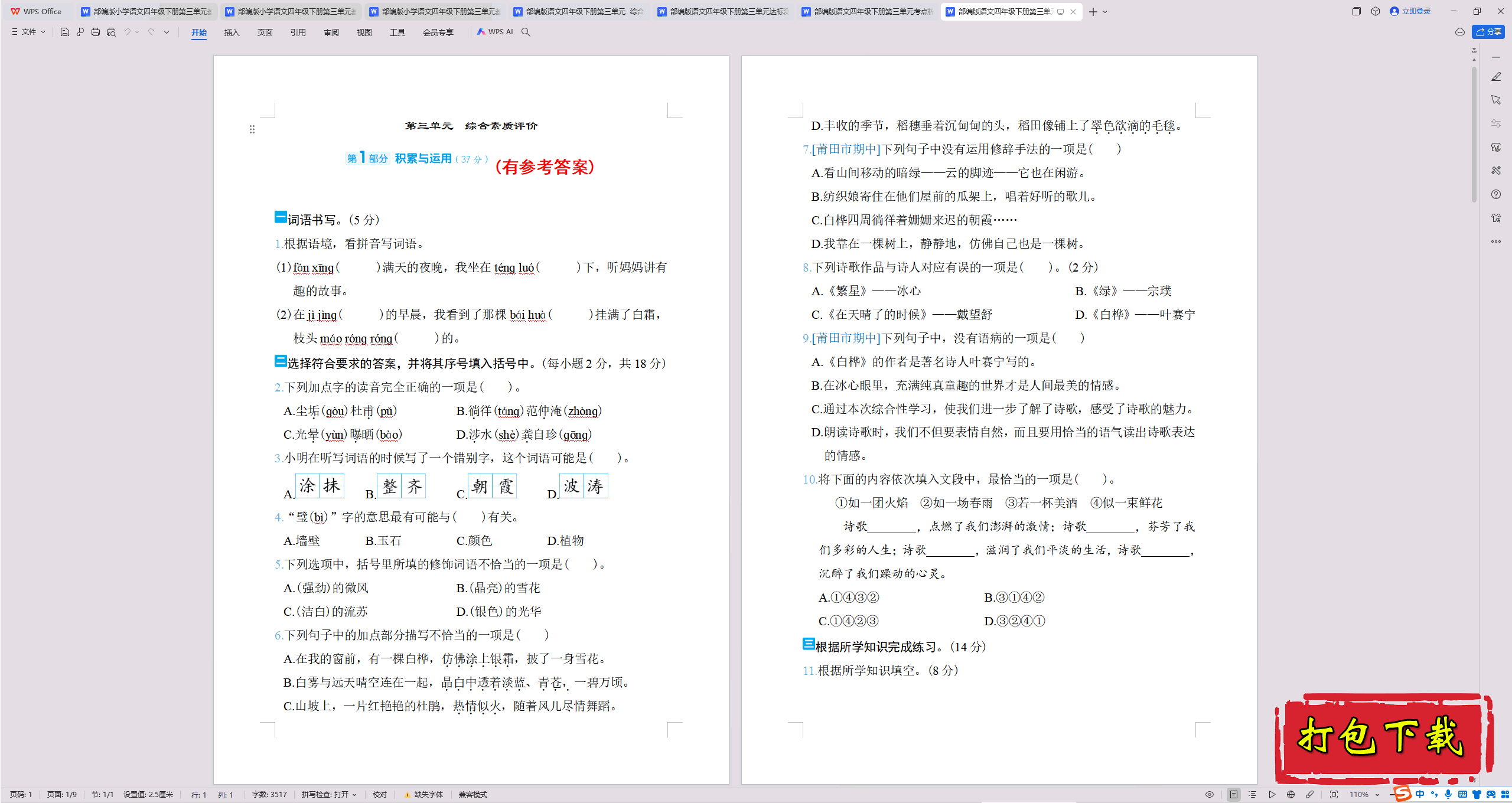Expand the new tab dropdown arrow

[1105, 12]
